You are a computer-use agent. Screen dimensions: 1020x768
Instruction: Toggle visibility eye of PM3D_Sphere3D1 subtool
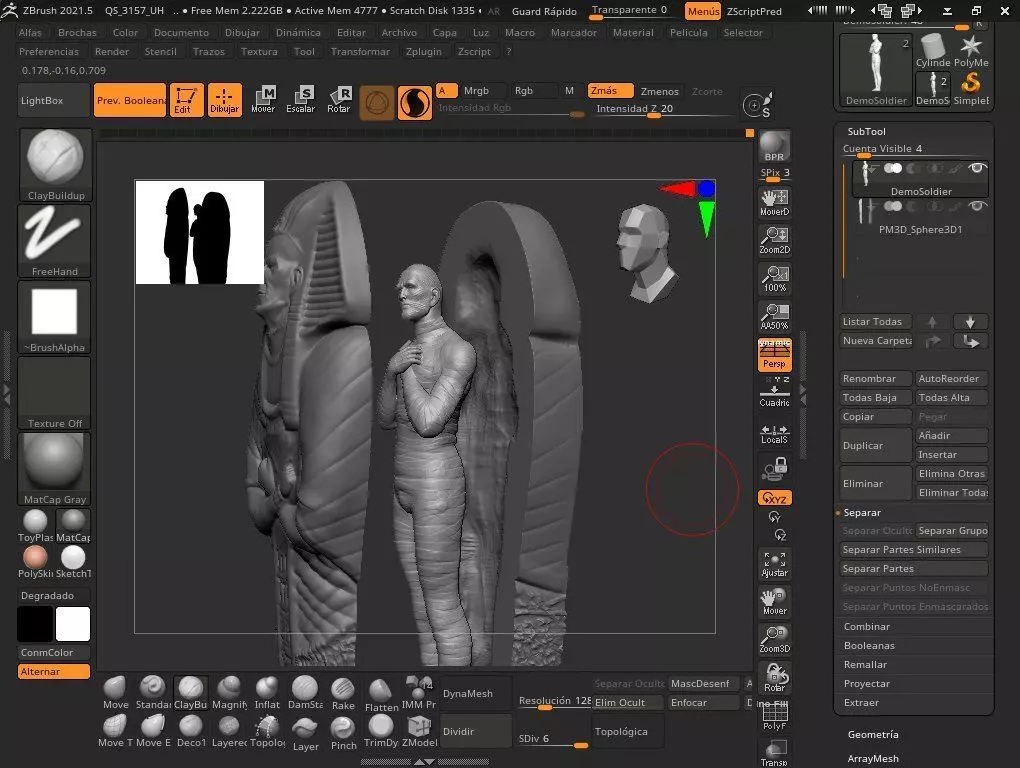976,206
